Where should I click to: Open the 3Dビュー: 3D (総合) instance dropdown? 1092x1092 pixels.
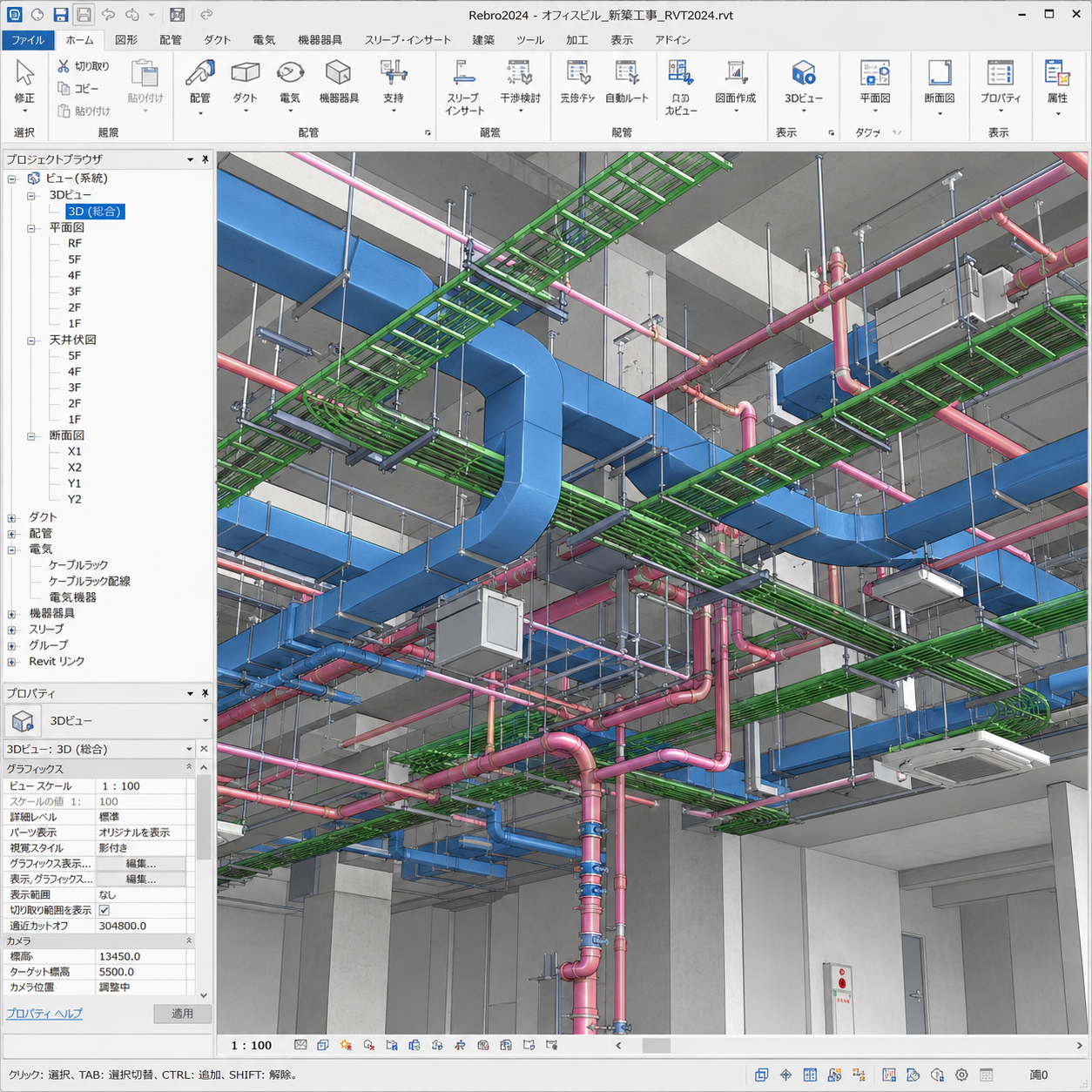point(189,749)
